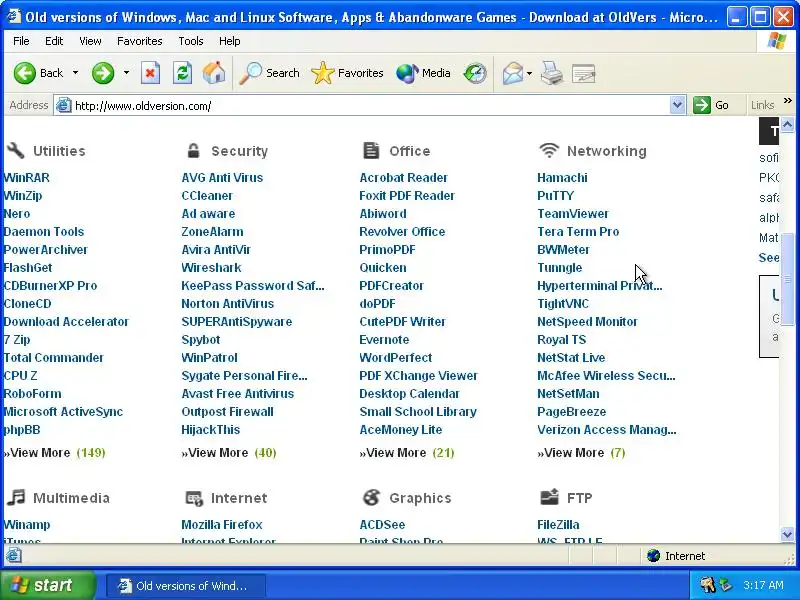Click the Multimedia music note icon
This screenshot has width=800, height=600.
pyautogui.click(x=16, y=497)
